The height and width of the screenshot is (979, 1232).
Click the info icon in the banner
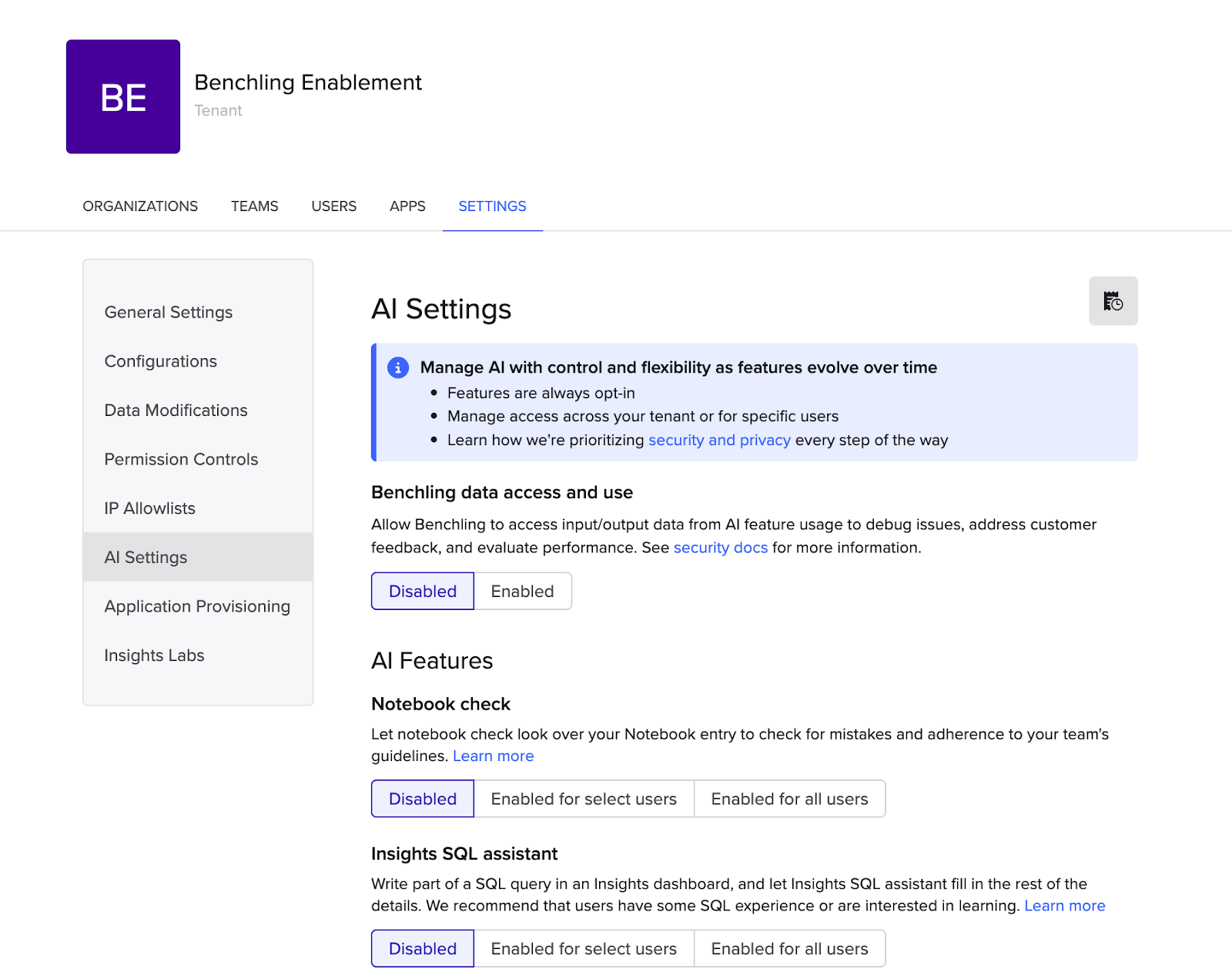397,368
